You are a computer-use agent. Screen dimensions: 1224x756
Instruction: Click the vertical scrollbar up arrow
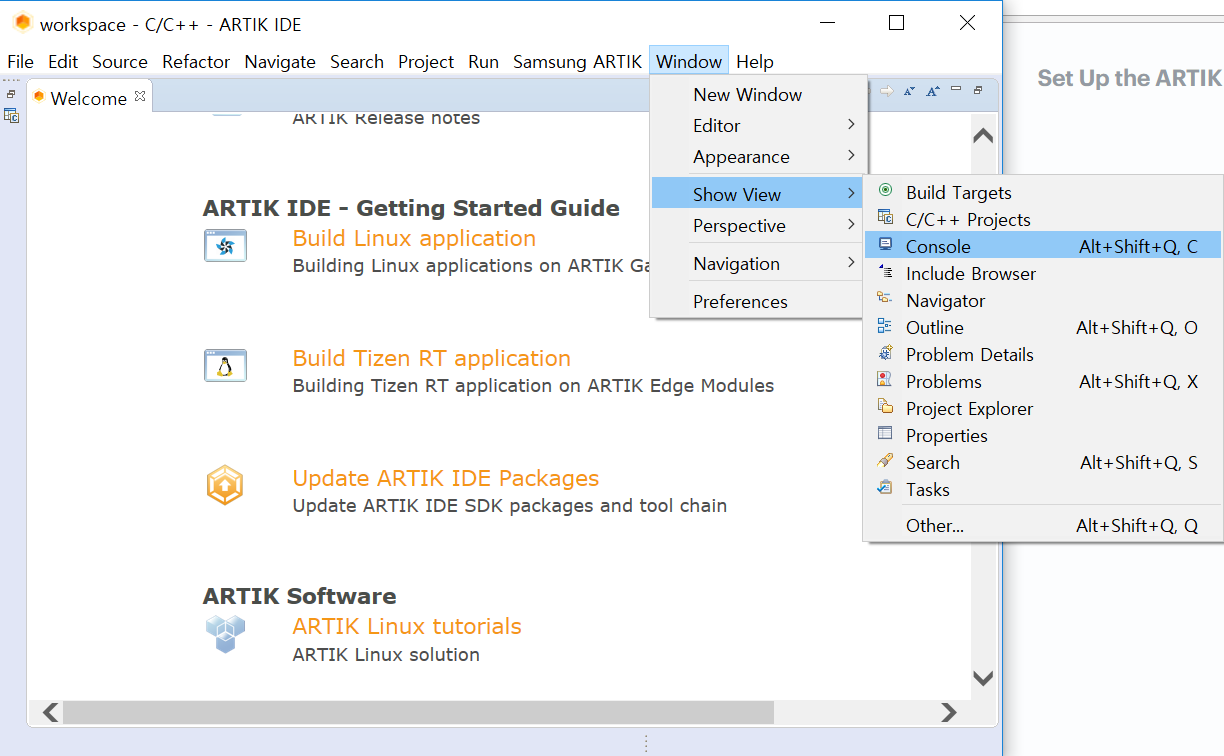(x=983, y=136)
